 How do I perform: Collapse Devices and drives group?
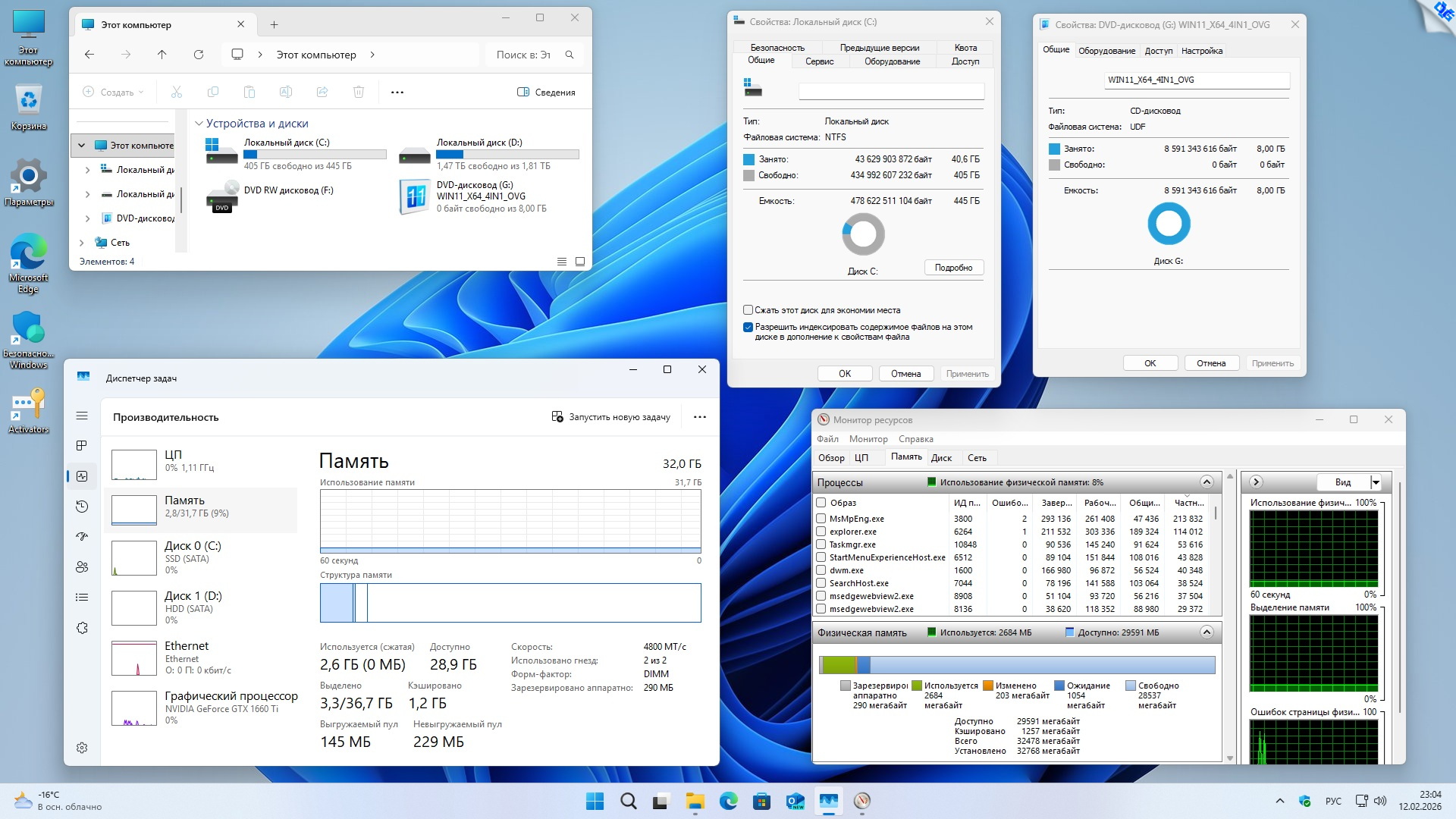click(x=199, y=124)
